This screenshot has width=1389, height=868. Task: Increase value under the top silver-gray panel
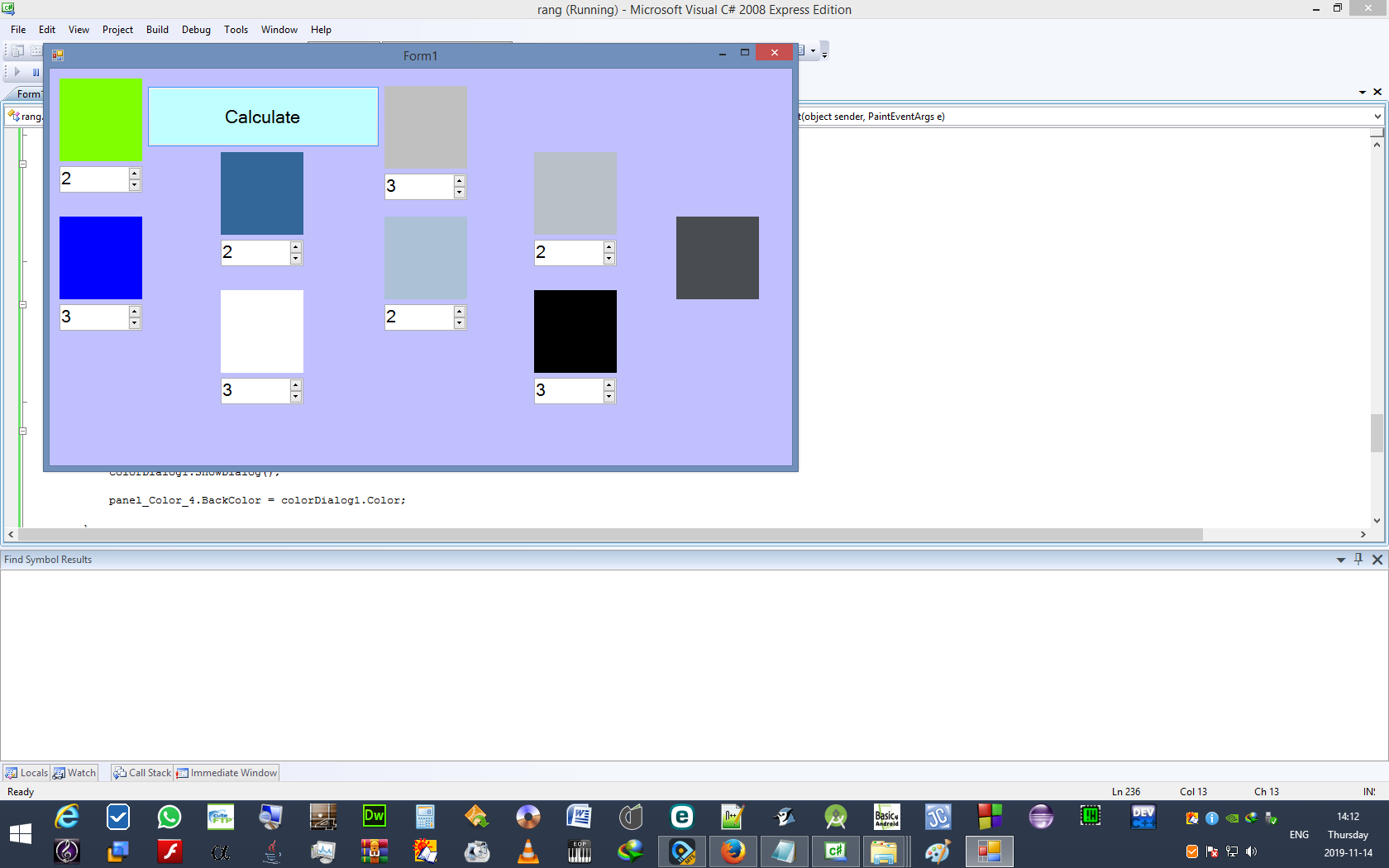click(x=459, y=181)
